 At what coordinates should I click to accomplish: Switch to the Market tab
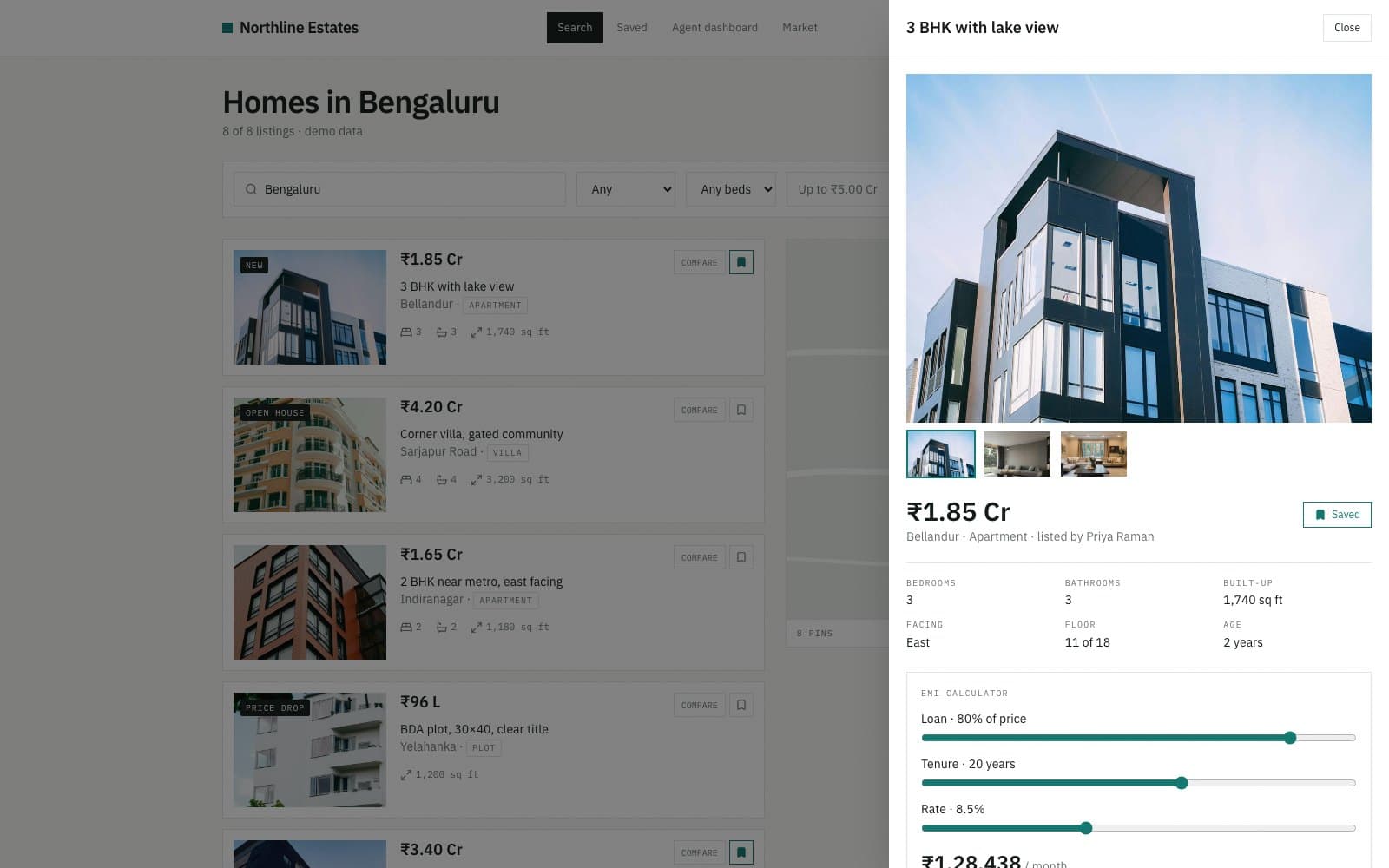point(800,28)
